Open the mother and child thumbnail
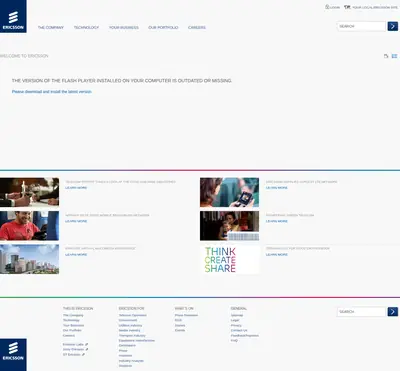400x371 pixels. click(229, 226)
